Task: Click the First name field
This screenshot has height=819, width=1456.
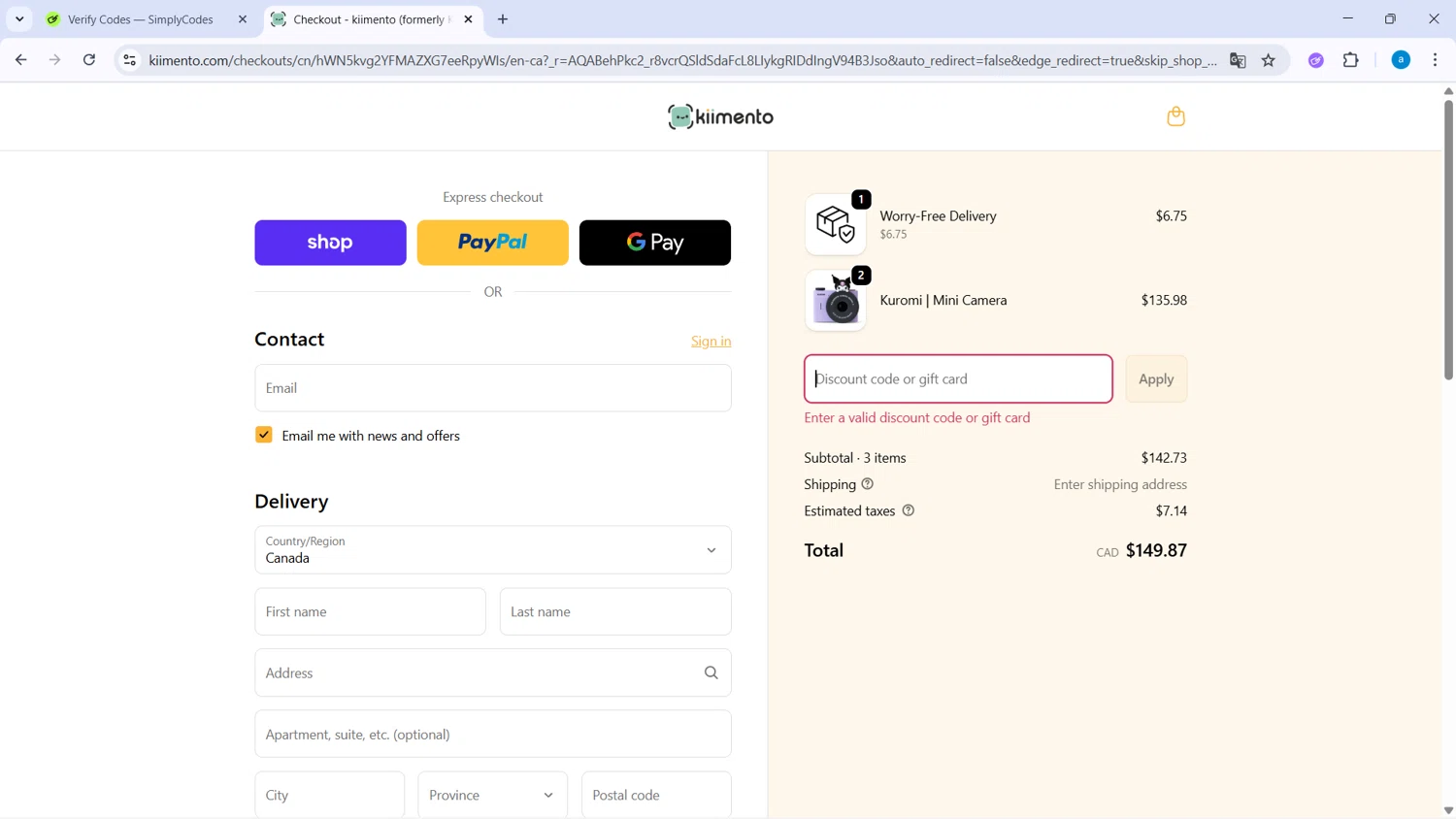Action: click(x=371, y=611)
